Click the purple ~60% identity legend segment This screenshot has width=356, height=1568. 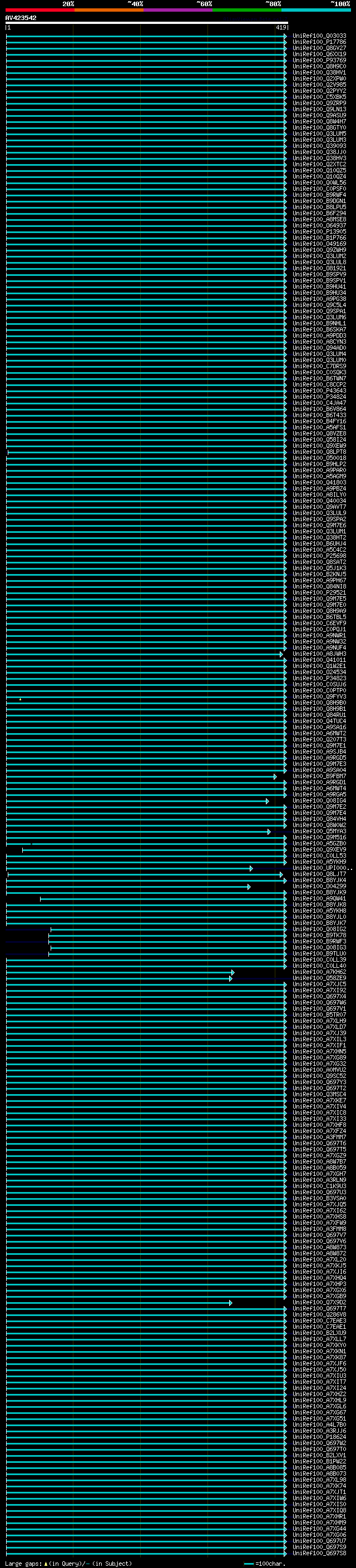point(179,11)
